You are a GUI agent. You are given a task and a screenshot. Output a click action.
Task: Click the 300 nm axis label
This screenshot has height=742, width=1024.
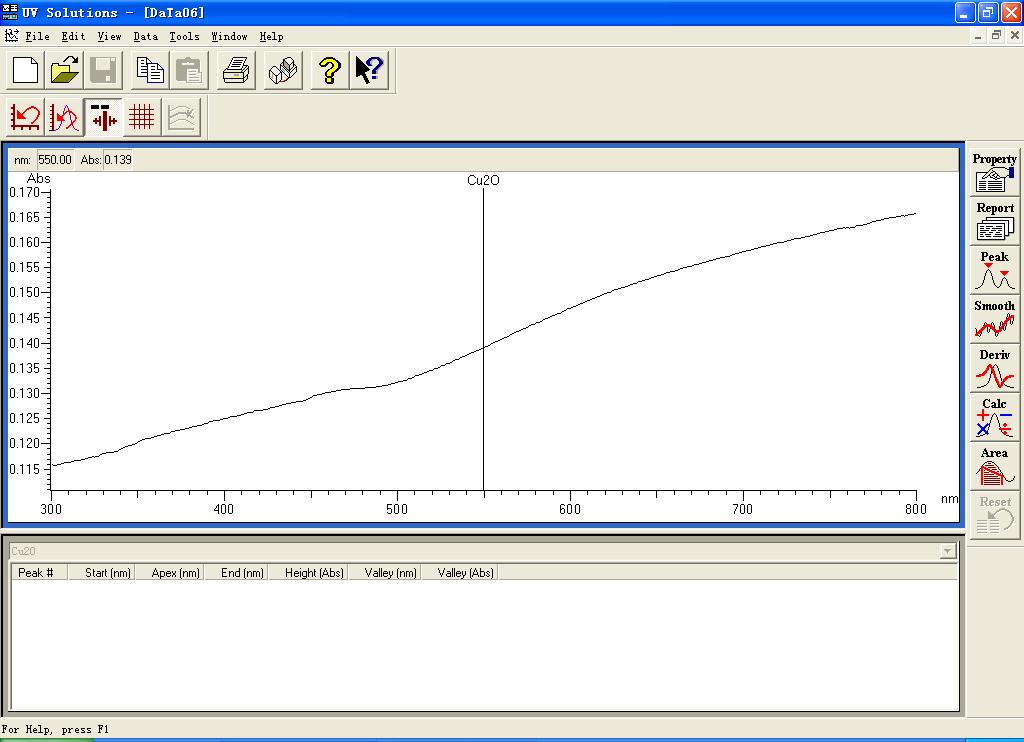pos(51,509)
